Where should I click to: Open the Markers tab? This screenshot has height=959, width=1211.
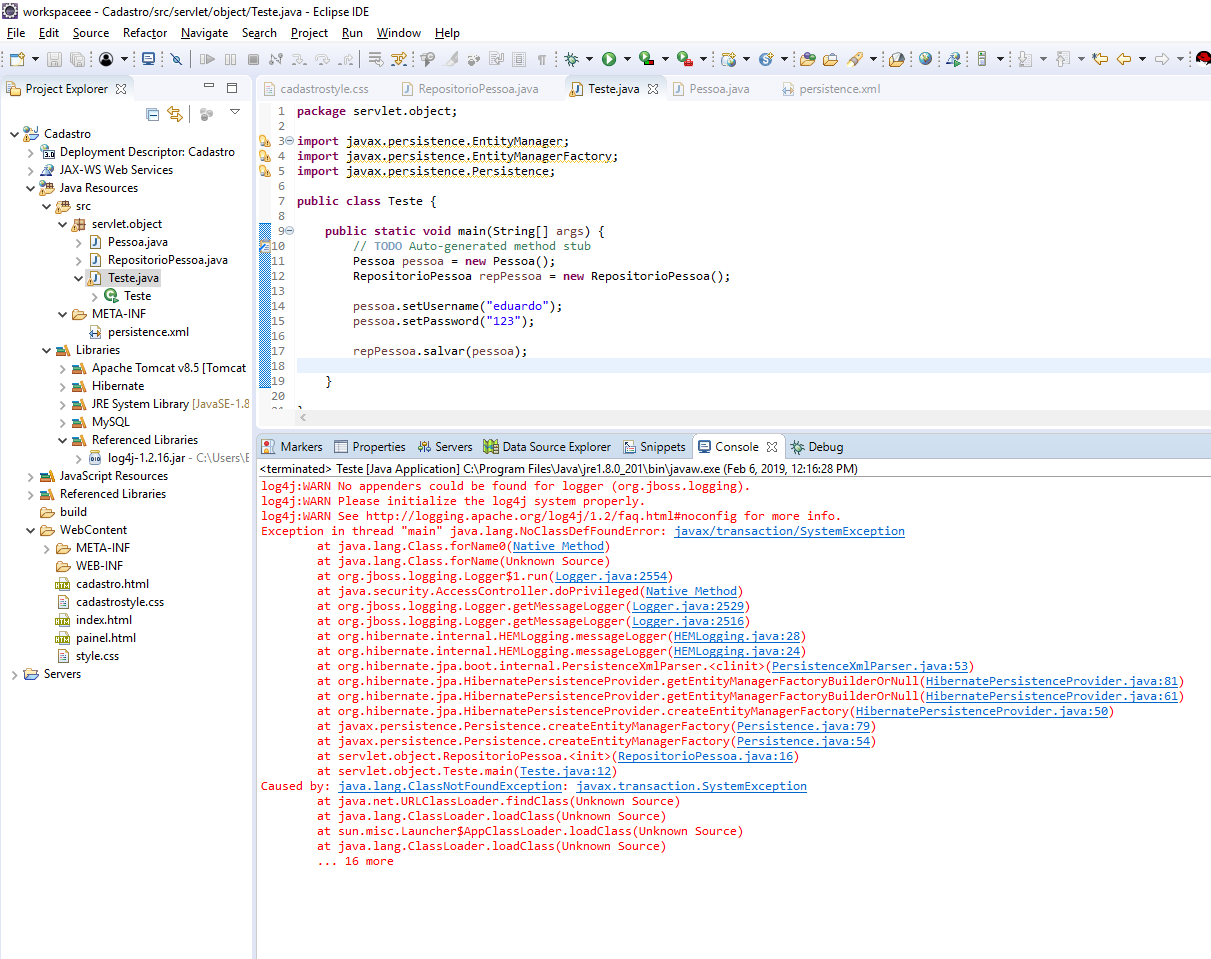(292, 447)
